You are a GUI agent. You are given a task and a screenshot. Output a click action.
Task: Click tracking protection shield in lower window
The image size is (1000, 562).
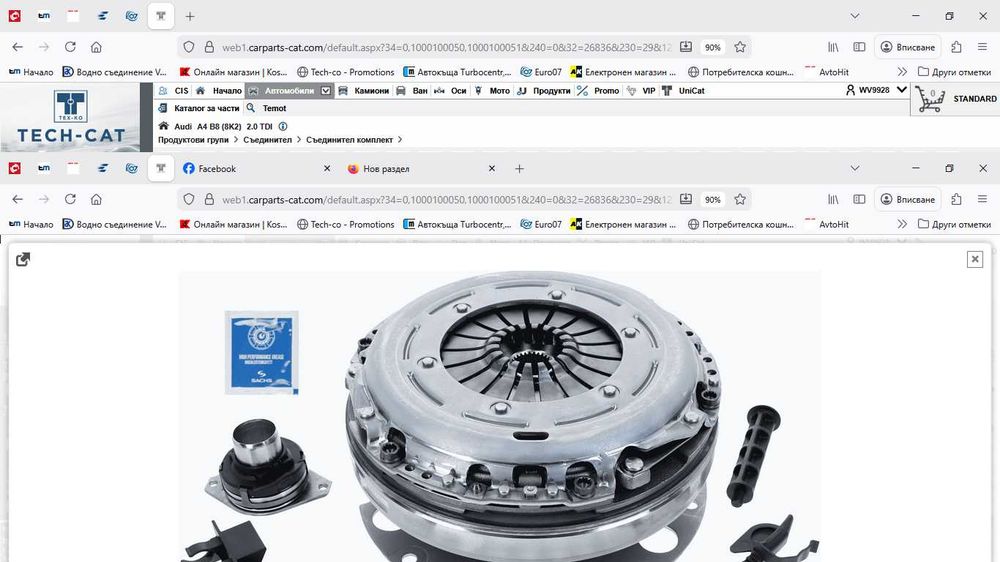coord(189,199)
